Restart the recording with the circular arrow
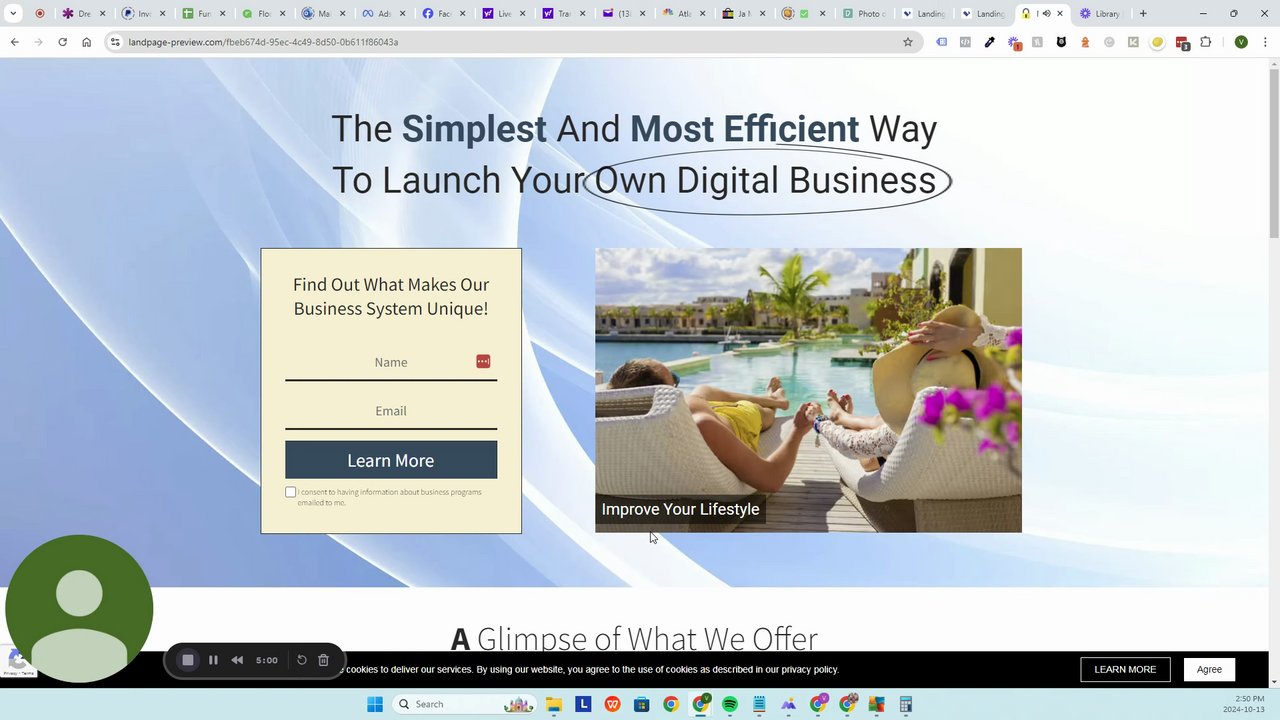The width and height of the screenshot is (1280, 720). [301, 660]
